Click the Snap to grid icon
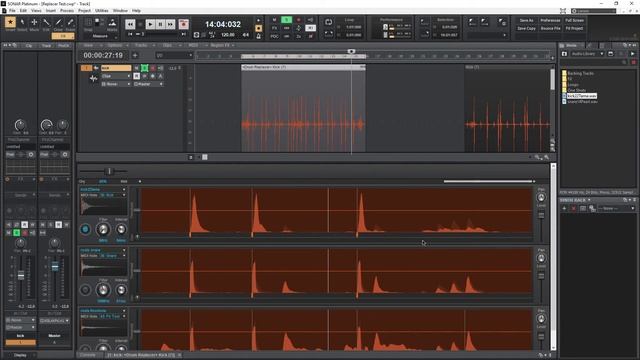The image size is (640, 360). pos(88,23)
